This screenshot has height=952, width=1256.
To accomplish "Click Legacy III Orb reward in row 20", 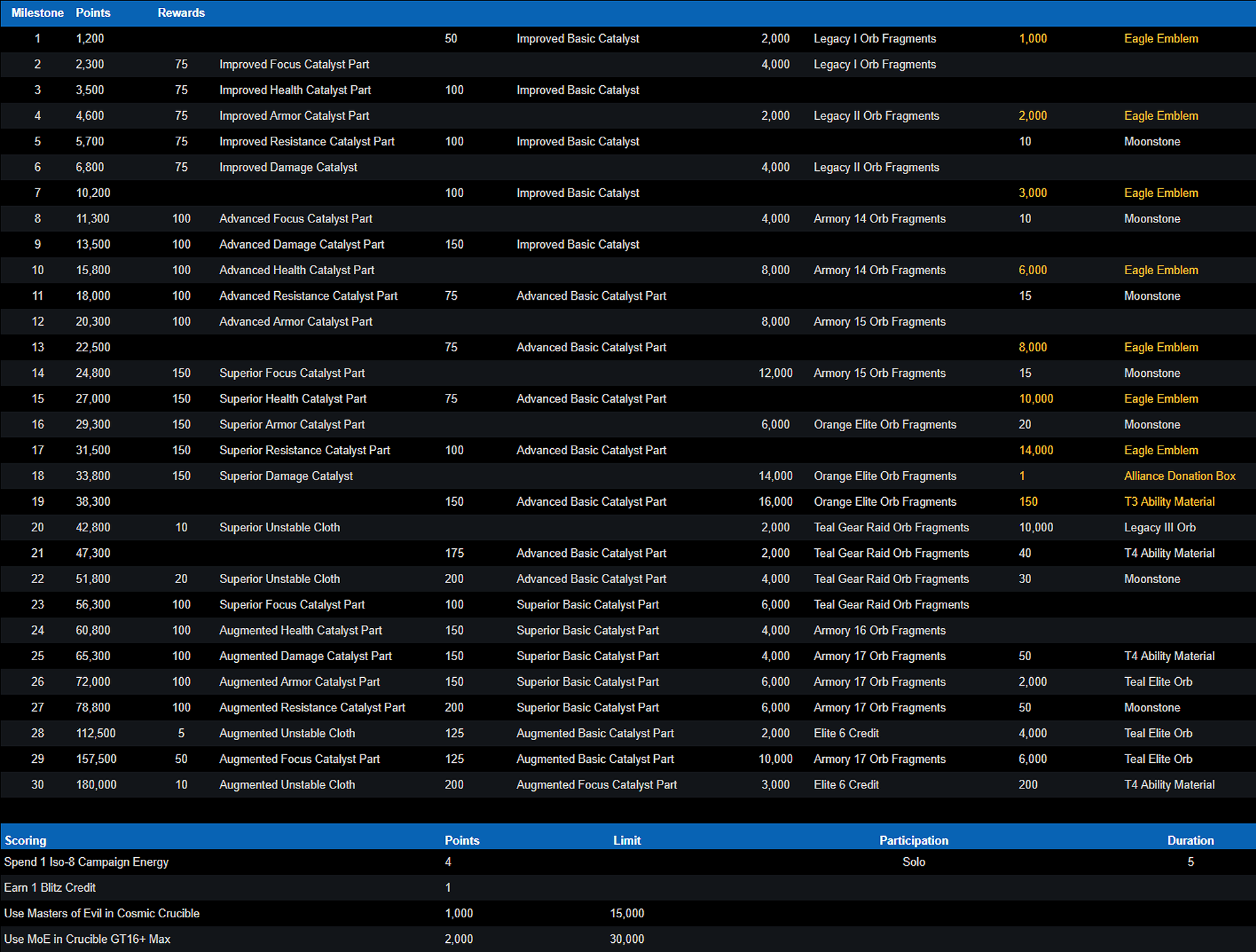I will coord(1160,527).
